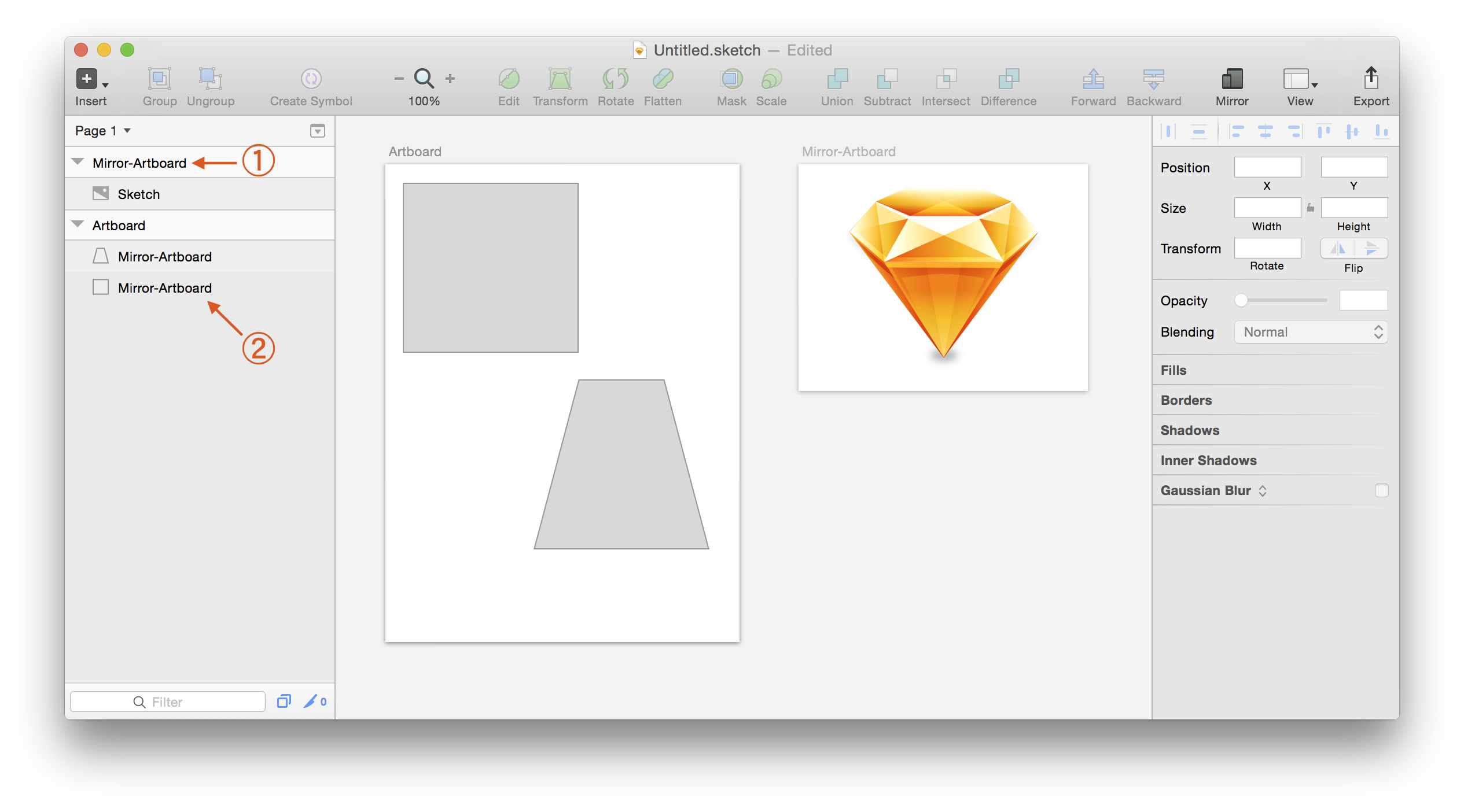The image size is (1464, 812).
Task: Open the Blending mode dropdown
Action: coord(1311,332)
